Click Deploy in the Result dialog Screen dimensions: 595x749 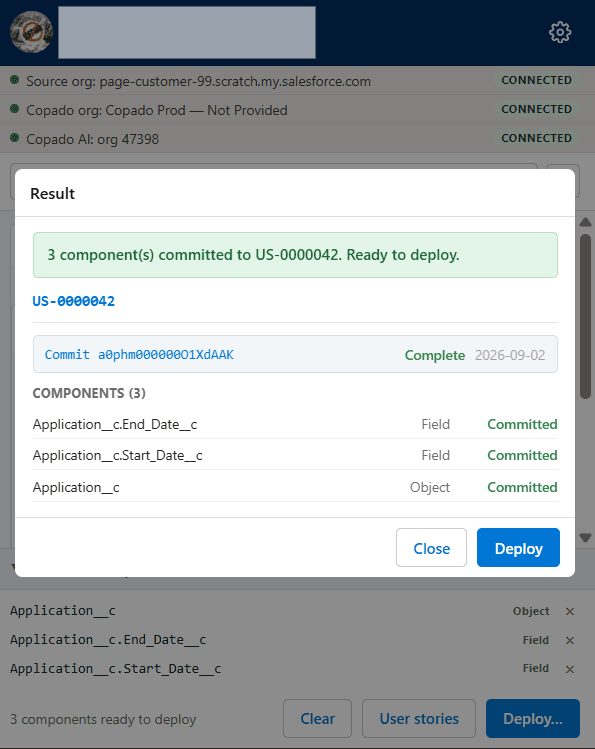click(x=518, y=547)
